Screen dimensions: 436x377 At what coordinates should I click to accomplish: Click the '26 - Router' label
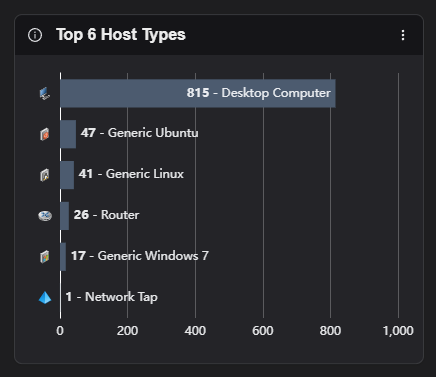click(106, 215)
